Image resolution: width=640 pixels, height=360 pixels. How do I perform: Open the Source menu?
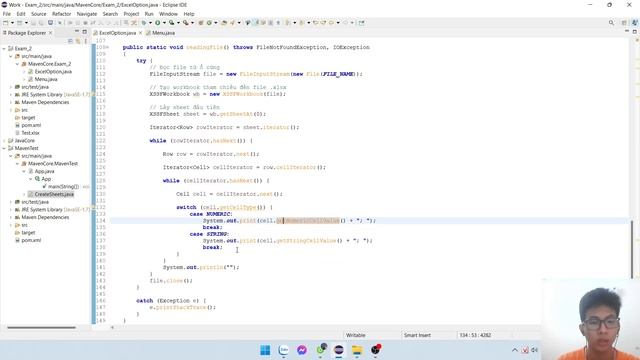click(x=39, y=14)
